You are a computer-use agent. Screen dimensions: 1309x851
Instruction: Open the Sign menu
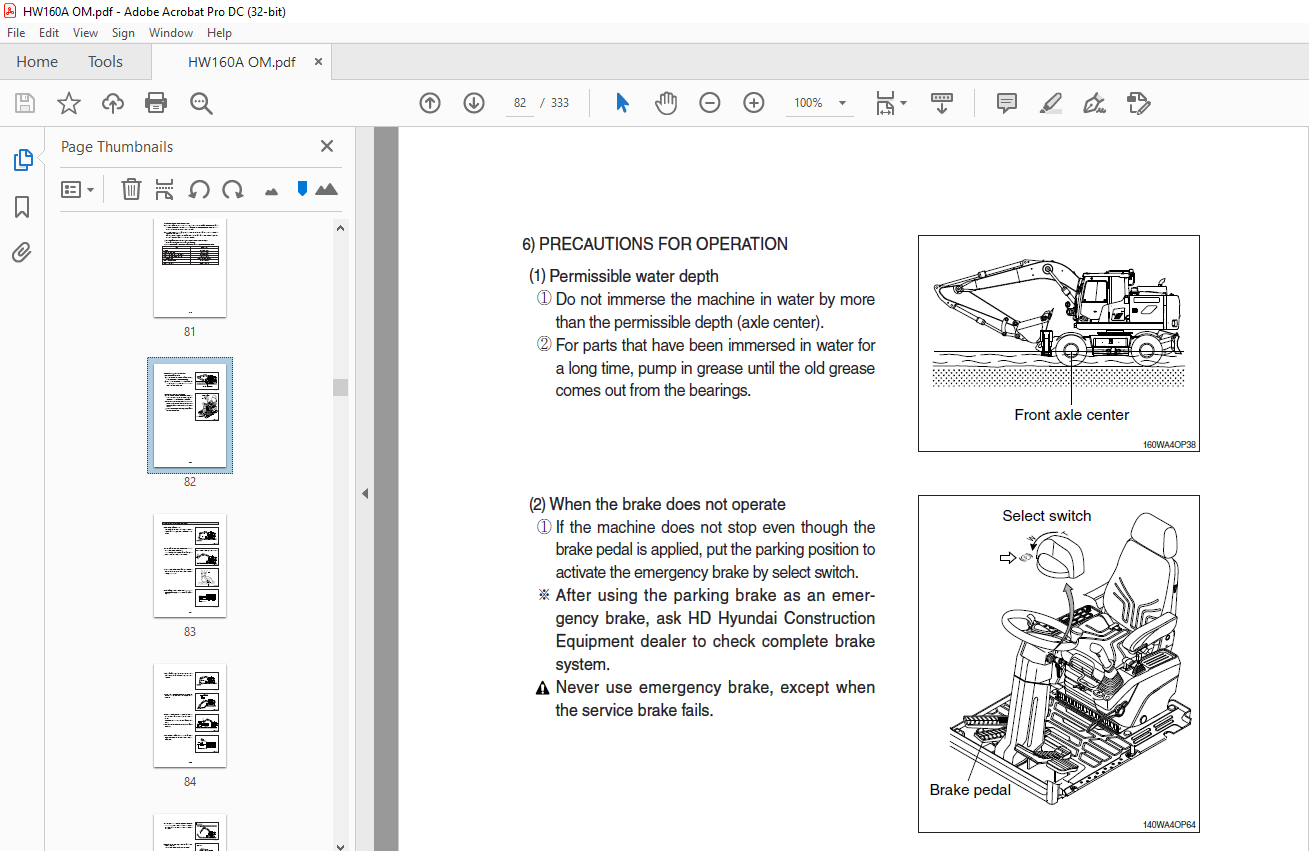123,33
